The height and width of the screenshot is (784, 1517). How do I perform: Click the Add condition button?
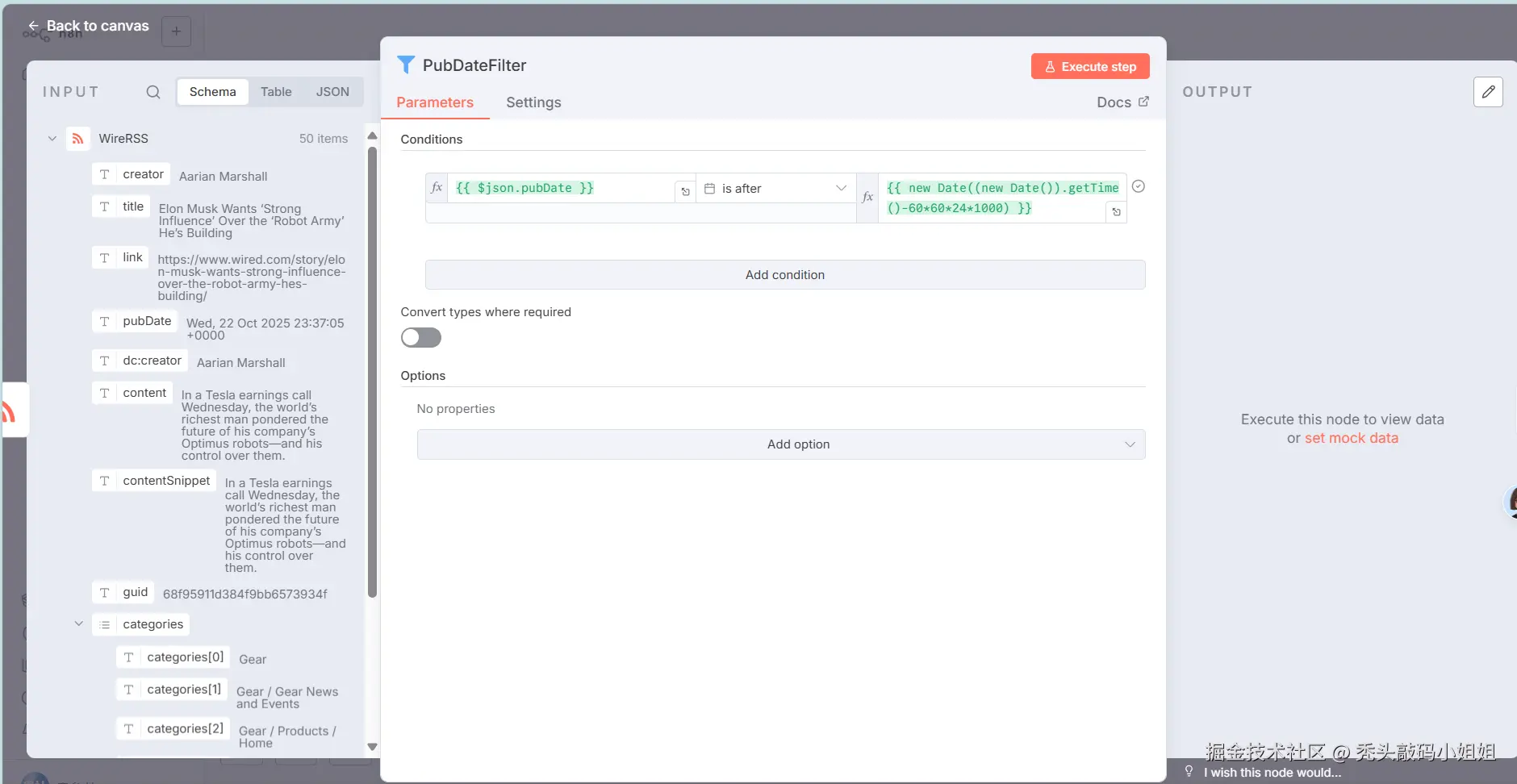click(x=785, y=275)
